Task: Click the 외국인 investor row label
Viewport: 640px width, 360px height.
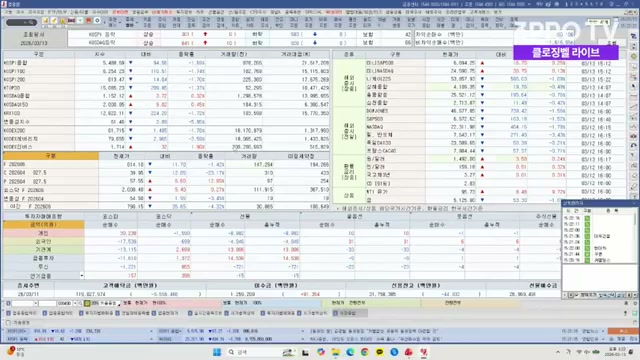Action: (x=43, y=242)
